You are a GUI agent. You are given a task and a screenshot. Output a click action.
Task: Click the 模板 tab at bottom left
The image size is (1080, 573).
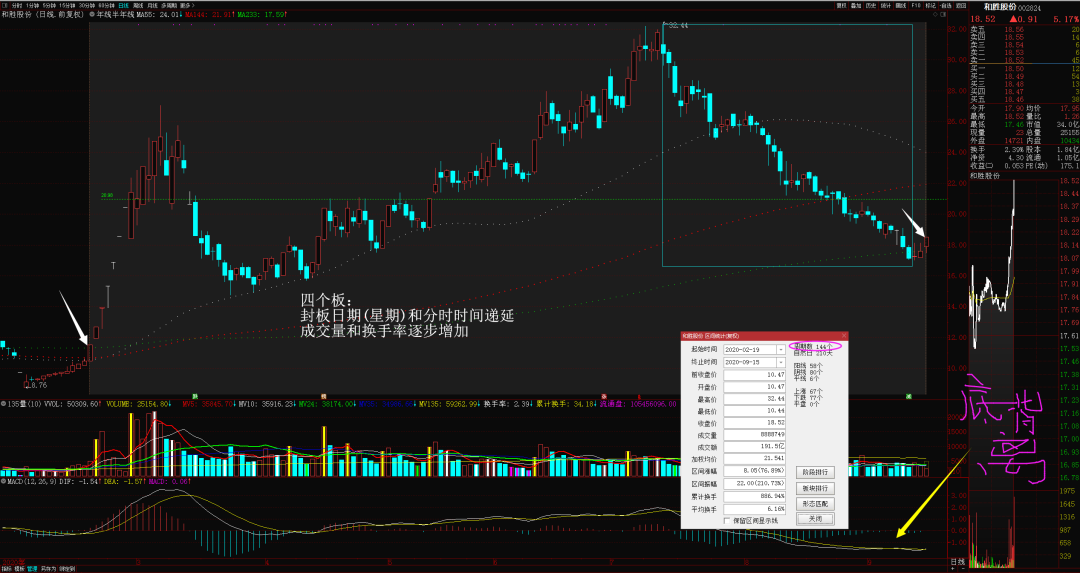point(19,569)
